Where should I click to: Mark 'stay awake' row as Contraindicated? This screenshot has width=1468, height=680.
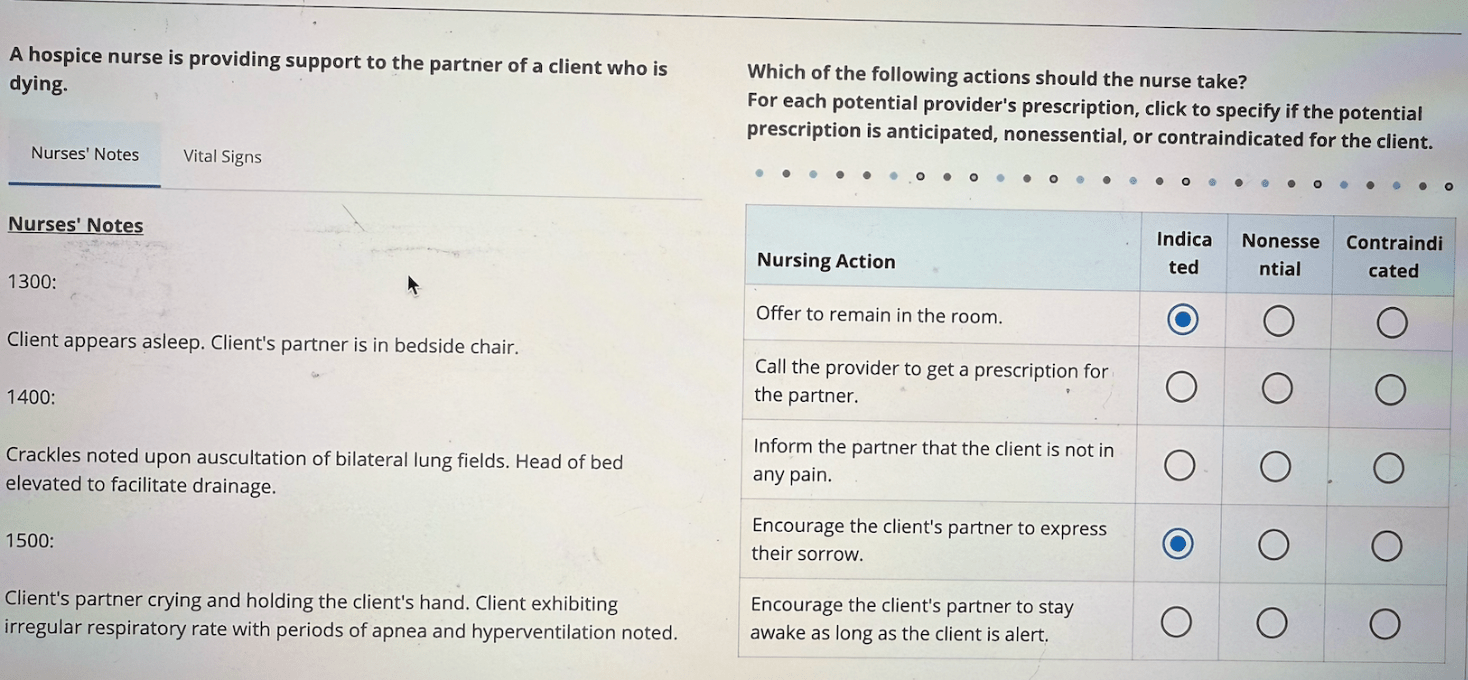pyautogui.click(x=1385, y=625)
